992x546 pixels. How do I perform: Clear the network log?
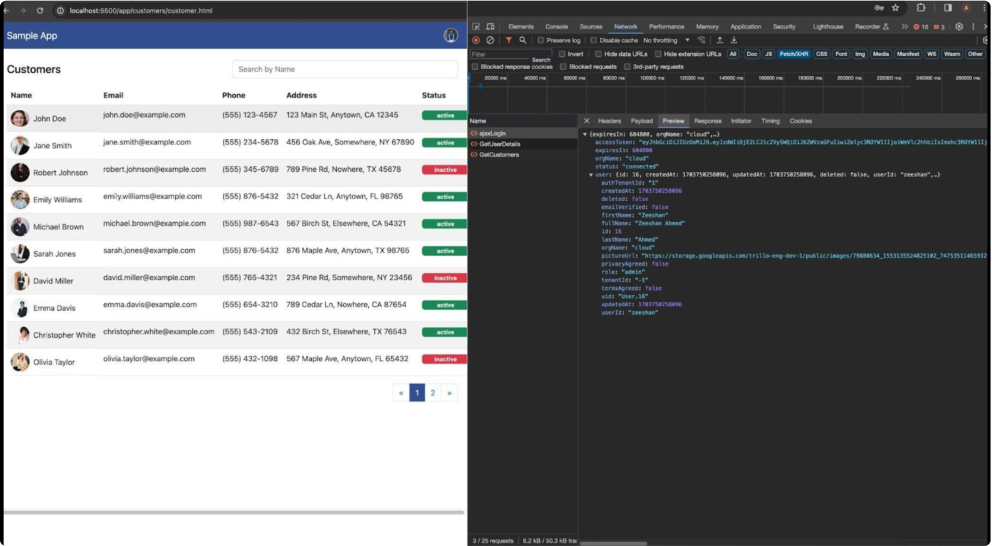[x=490, y=40]
